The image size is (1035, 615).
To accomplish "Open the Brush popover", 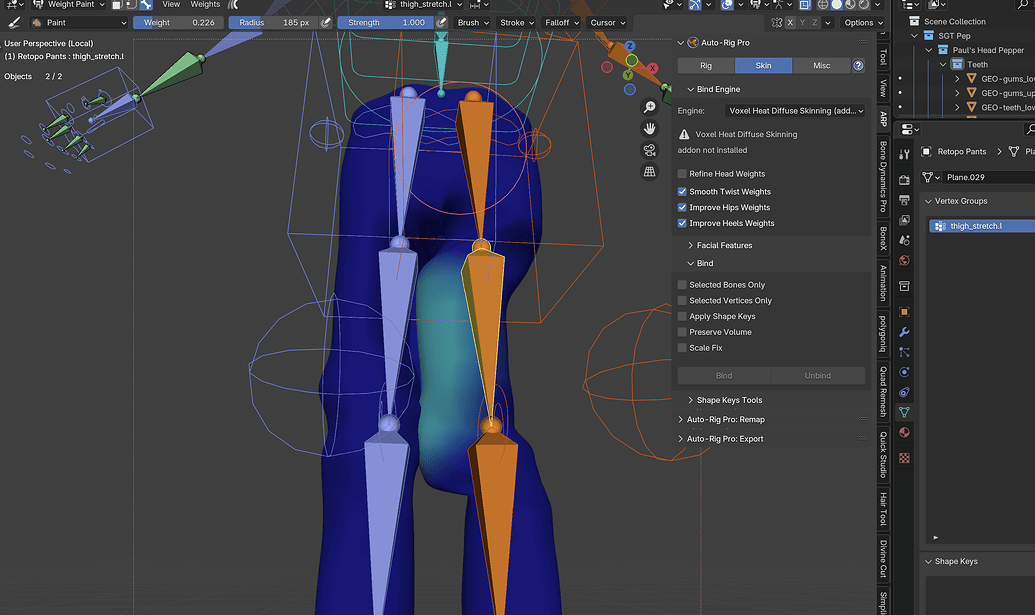I will click(473, 22).
